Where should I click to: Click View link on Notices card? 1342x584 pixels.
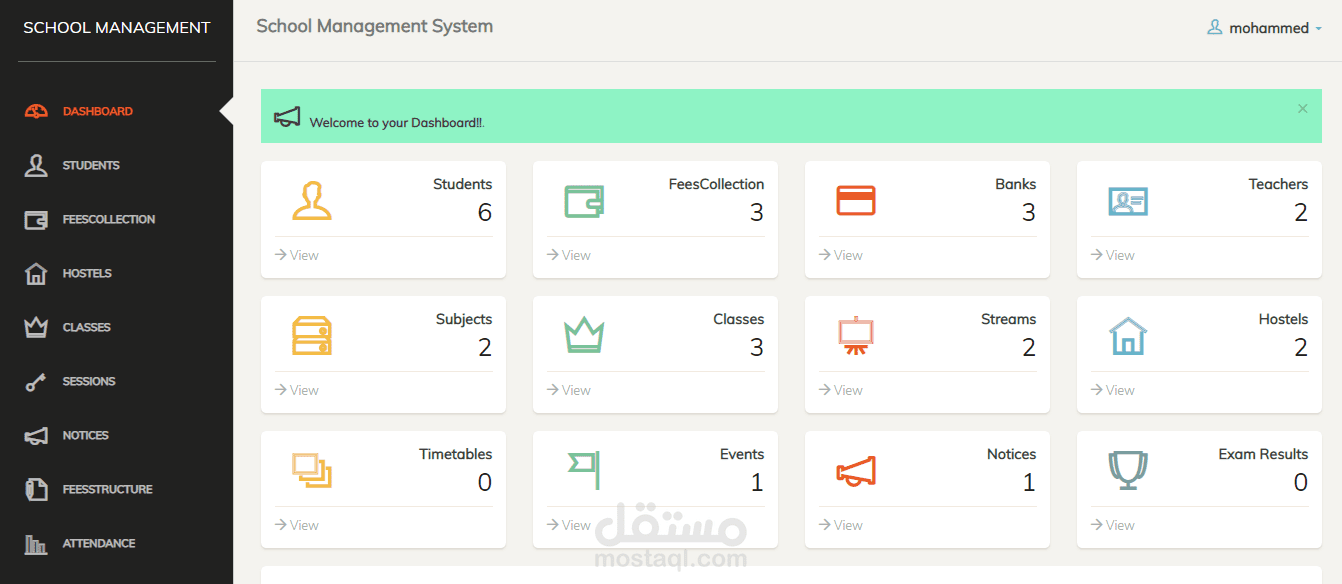click(841, 525)
